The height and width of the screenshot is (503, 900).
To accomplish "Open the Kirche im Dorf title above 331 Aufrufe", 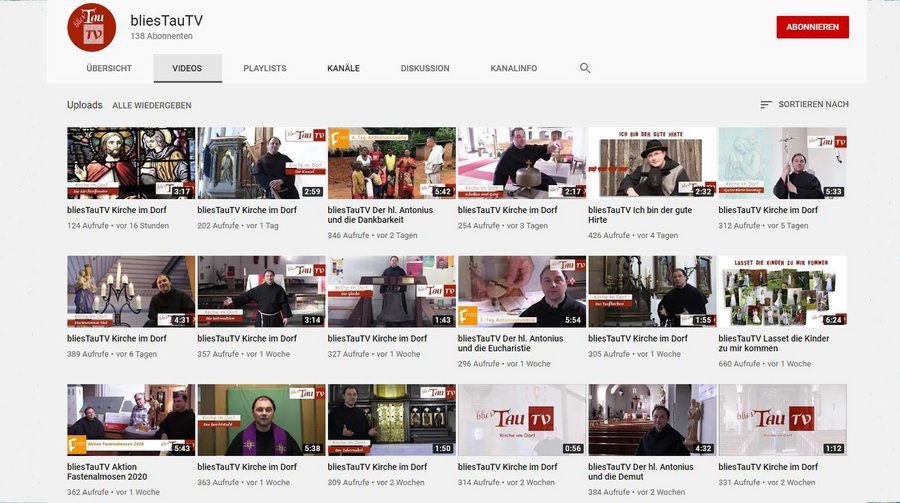I will pyautogui.click(x=768, y=467).
